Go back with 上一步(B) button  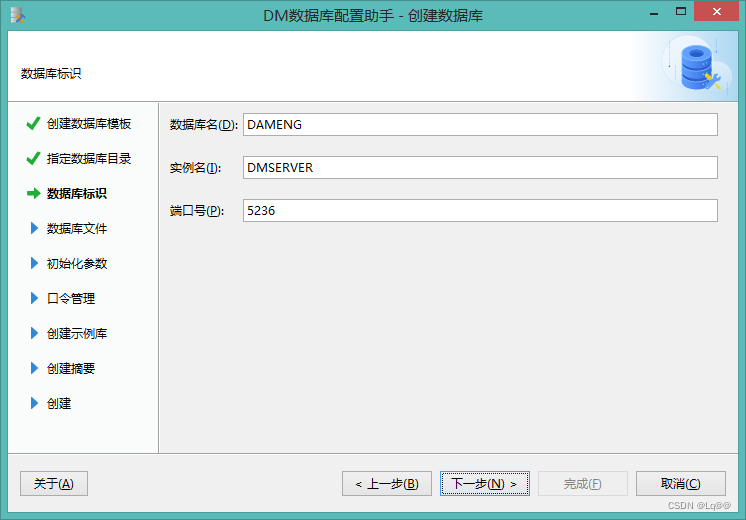click(387, 483)
